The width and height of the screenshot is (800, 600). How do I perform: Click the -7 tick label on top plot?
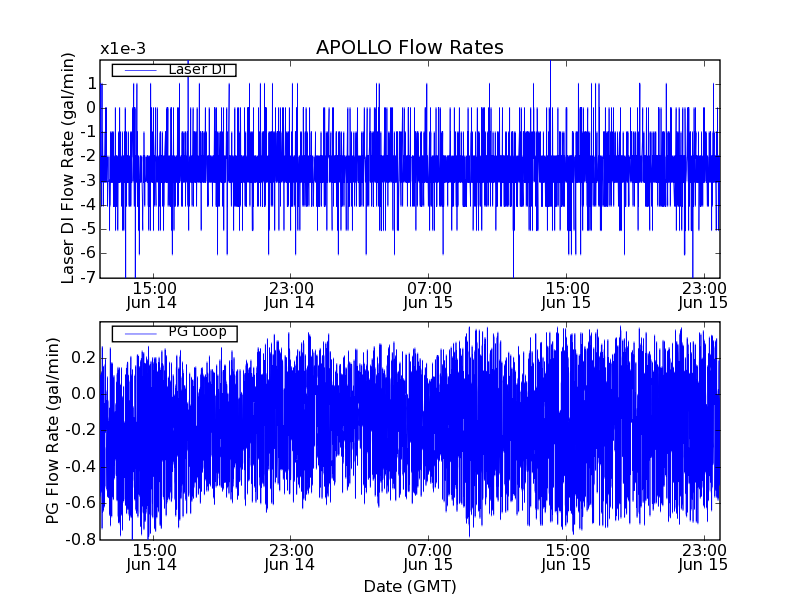pos(88,278)
